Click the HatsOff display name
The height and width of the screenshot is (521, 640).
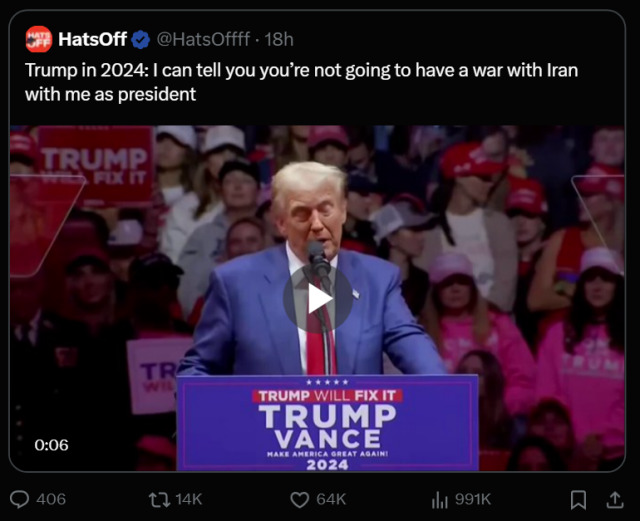click(x=93, y=39)
